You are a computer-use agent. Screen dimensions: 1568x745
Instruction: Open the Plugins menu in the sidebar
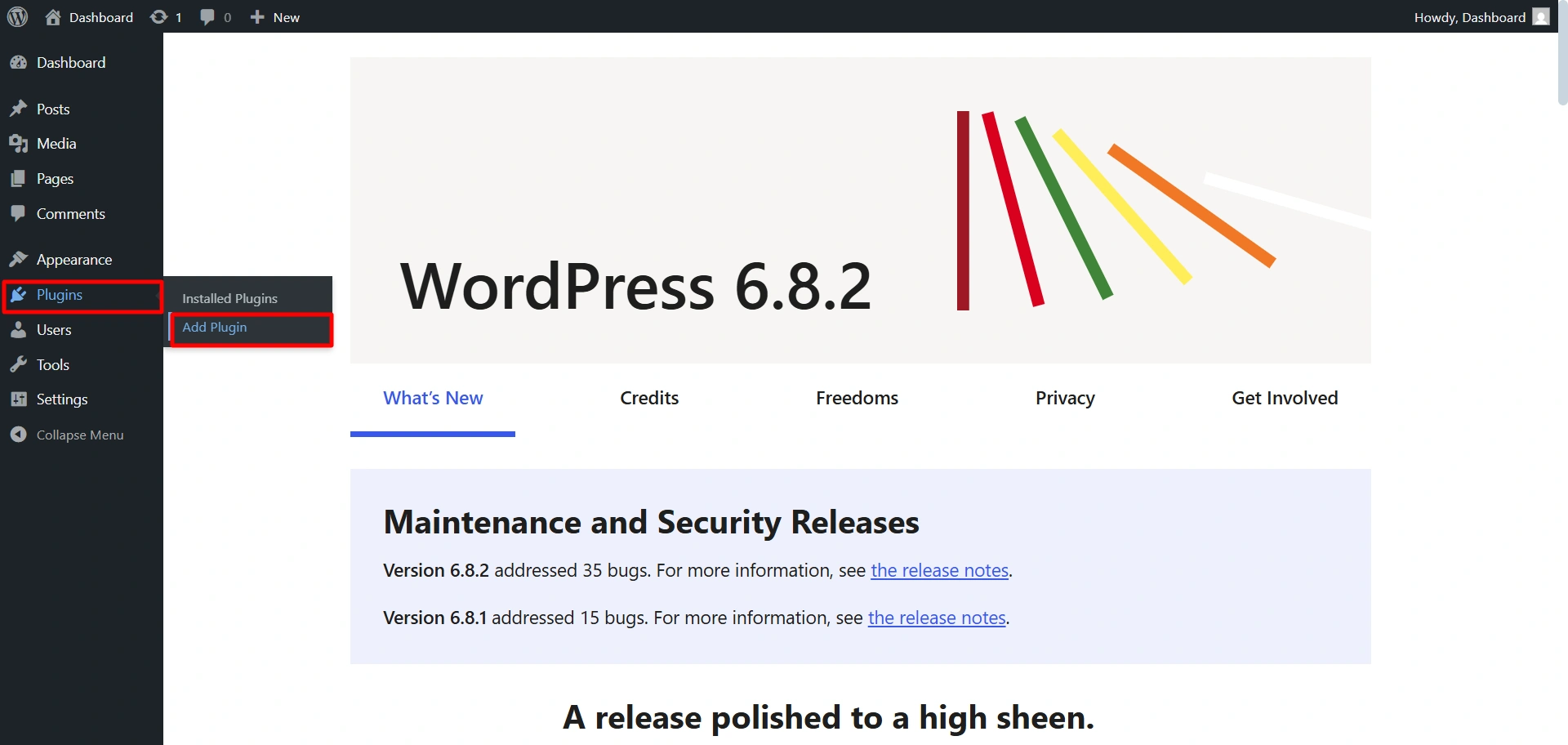60,295
